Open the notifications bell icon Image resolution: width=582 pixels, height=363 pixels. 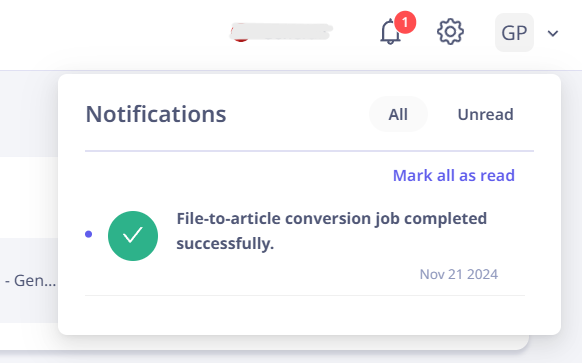390,33
